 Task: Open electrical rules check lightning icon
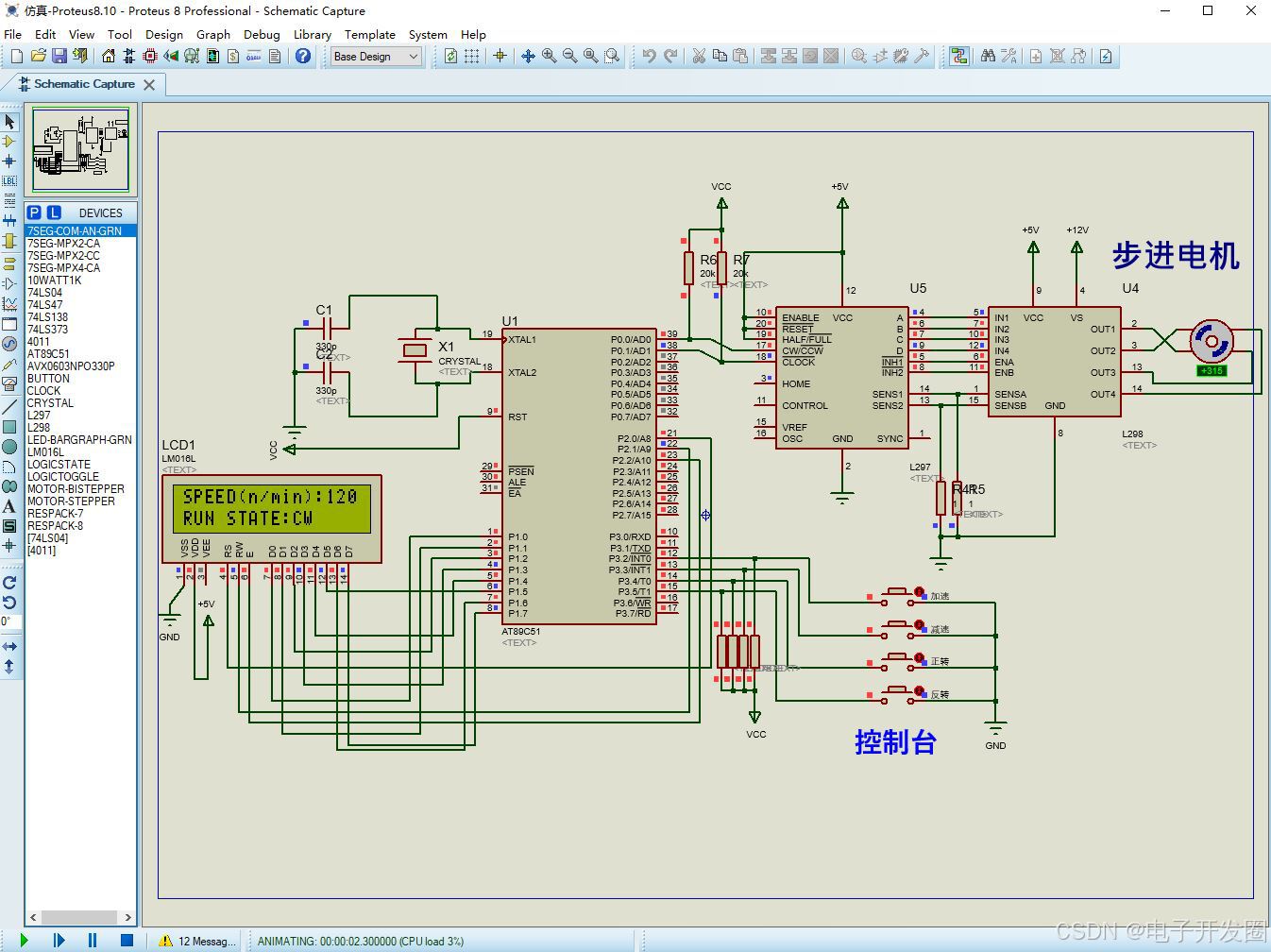point(1105,57)
